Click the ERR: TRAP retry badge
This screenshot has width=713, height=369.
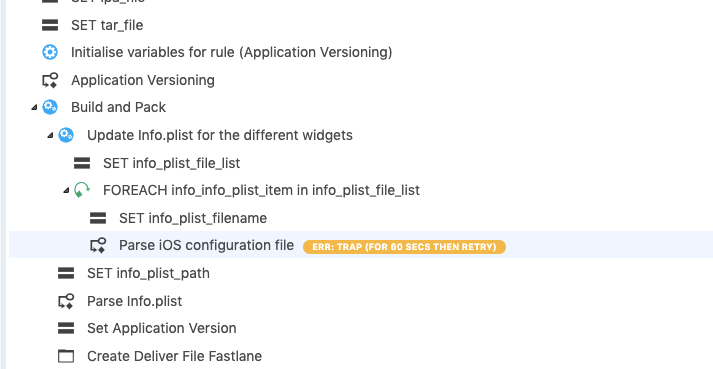pos(404,247)
